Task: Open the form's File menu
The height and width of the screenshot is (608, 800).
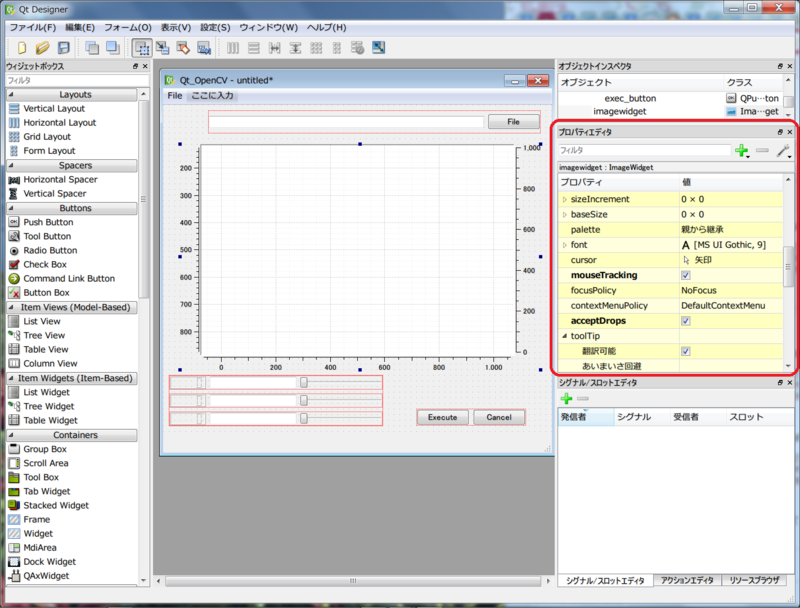Action: pyautogui.click(x=174, y=95)
